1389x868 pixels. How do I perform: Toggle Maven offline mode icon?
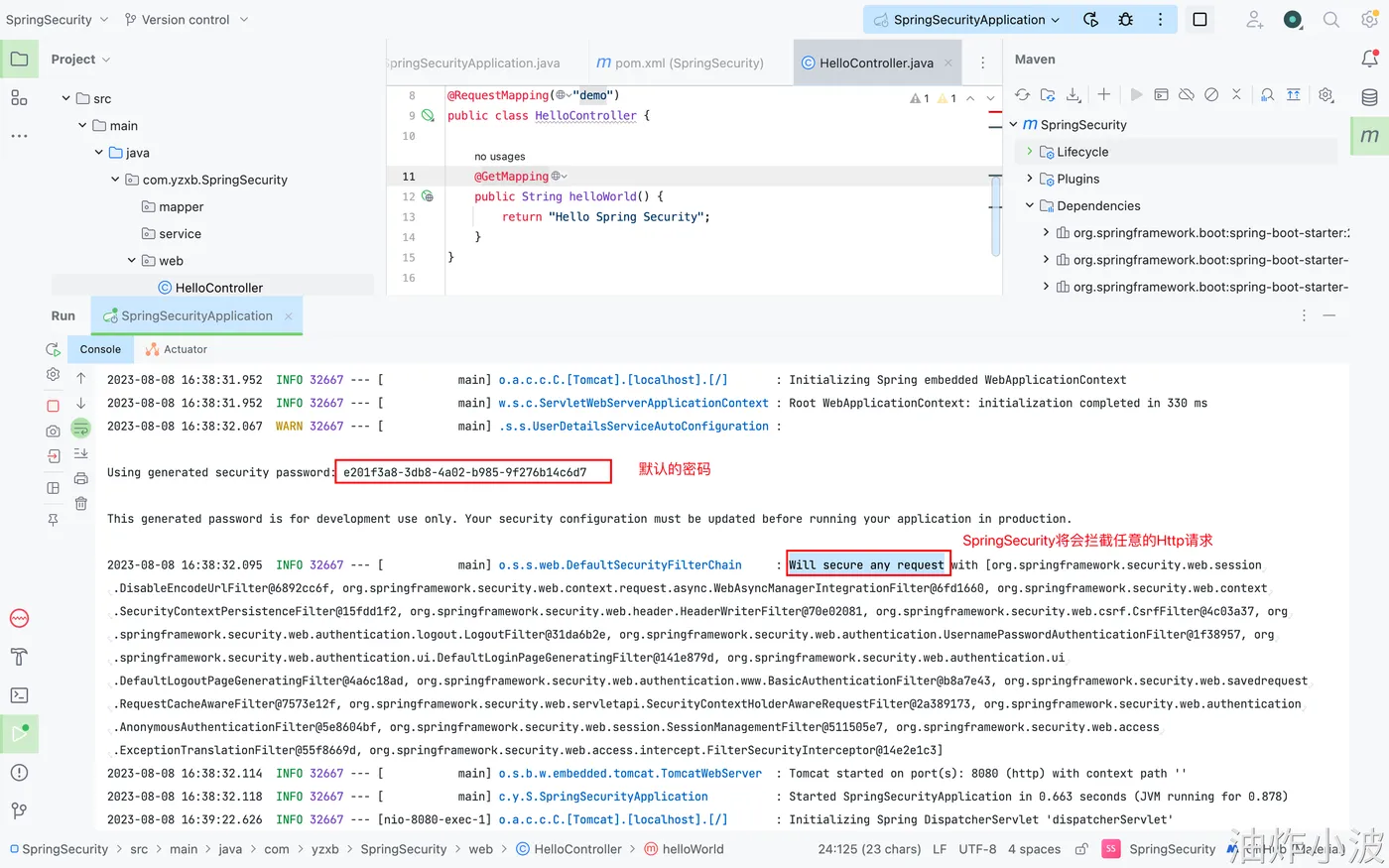click(1187, 95)
